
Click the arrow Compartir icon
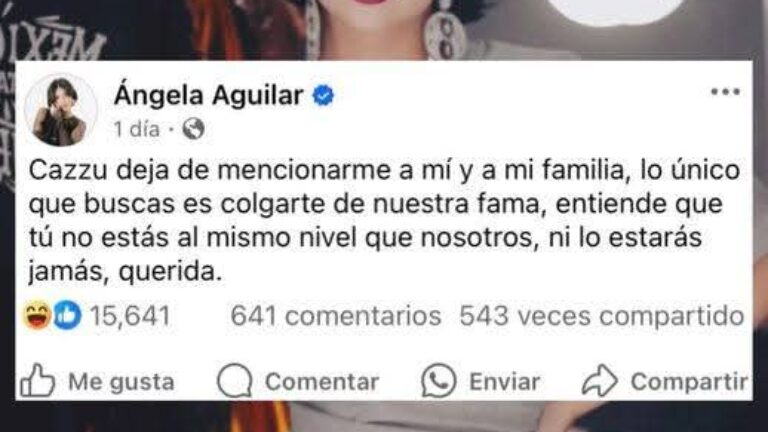[x=600, y=381]
